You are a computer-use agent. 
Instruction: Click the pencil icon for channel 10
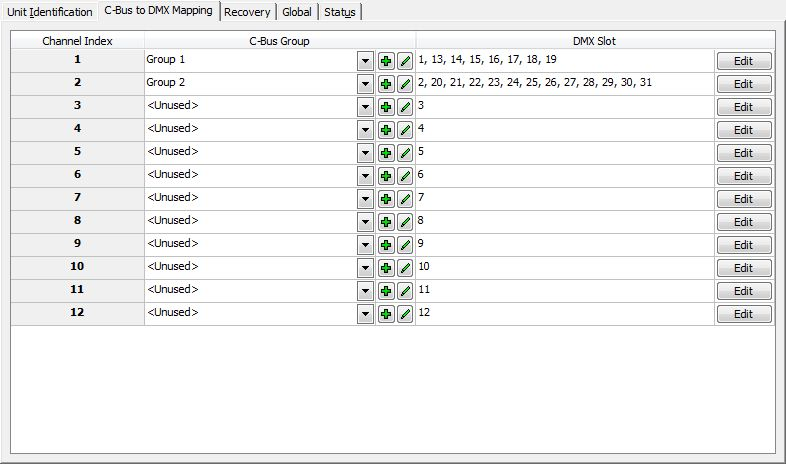click(405, 268)
